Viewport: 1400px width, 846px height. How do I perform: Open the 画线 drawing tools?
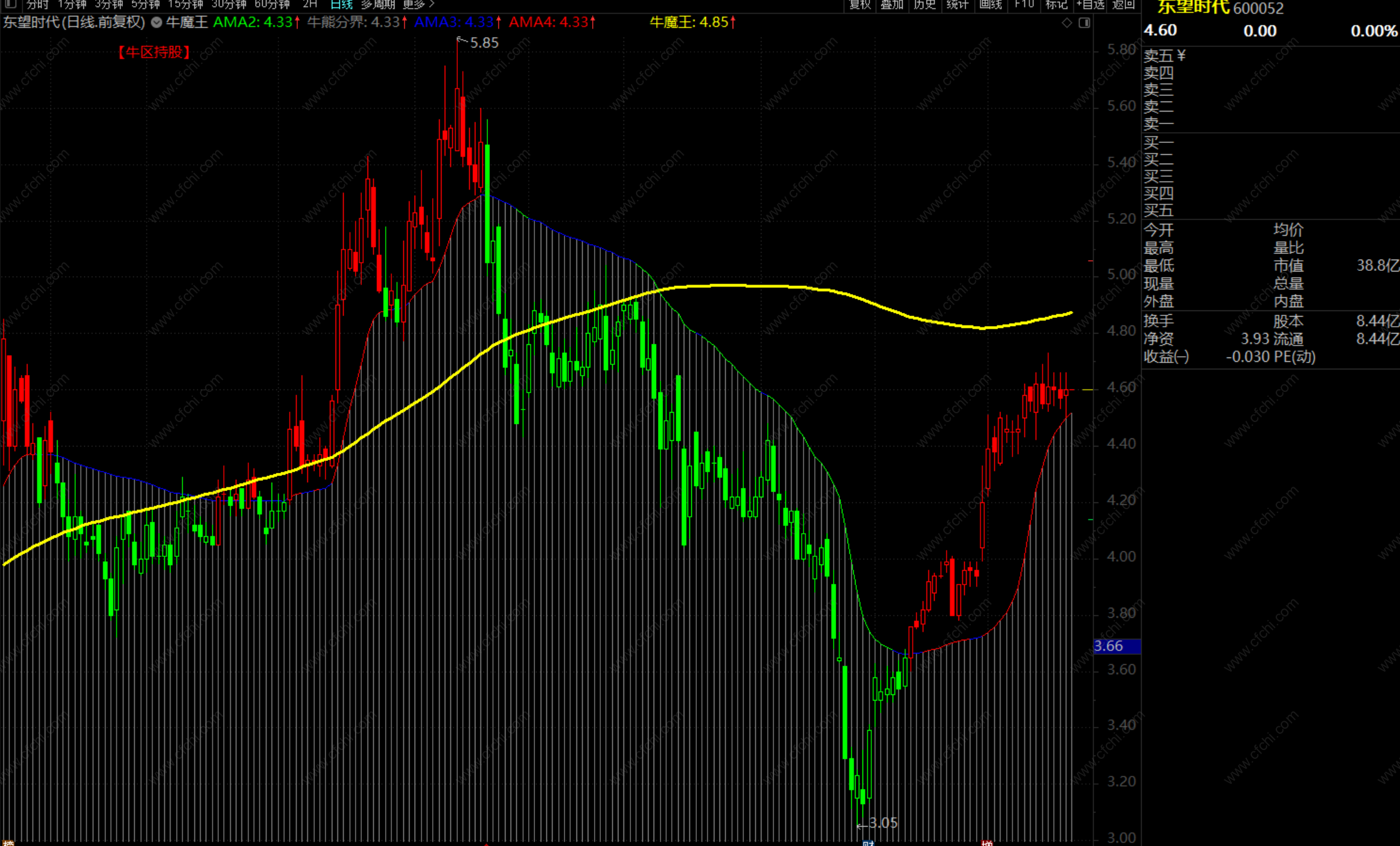(x=990, y=4)
